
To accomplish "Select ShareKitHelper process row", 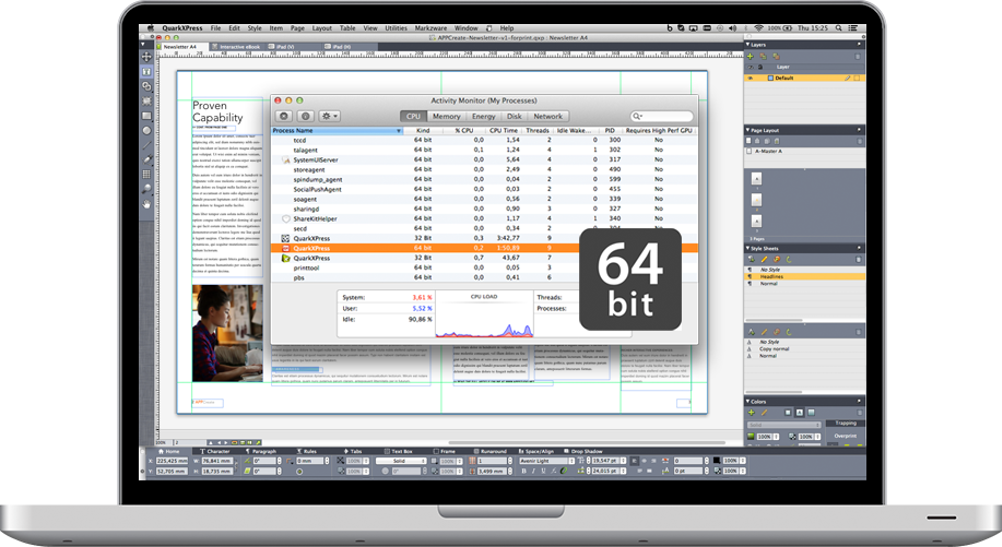I will point(484,219).
